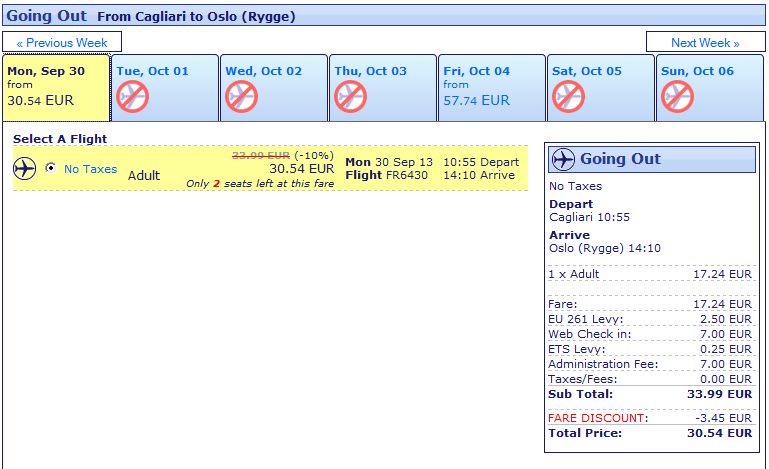Image resolution: width=769 pixels, height=469 pixels.
Task: Click the 10:55 Depart time
Action: coord(481,162)
